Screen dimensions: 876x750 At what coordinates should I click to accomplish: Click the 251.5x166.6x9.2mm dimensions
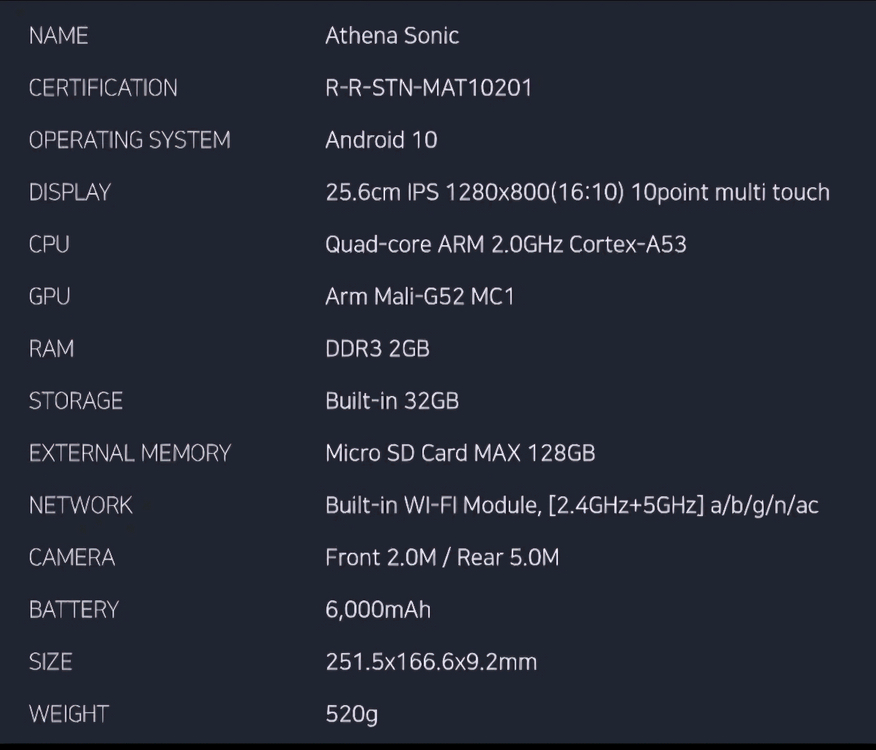point(431,661)
